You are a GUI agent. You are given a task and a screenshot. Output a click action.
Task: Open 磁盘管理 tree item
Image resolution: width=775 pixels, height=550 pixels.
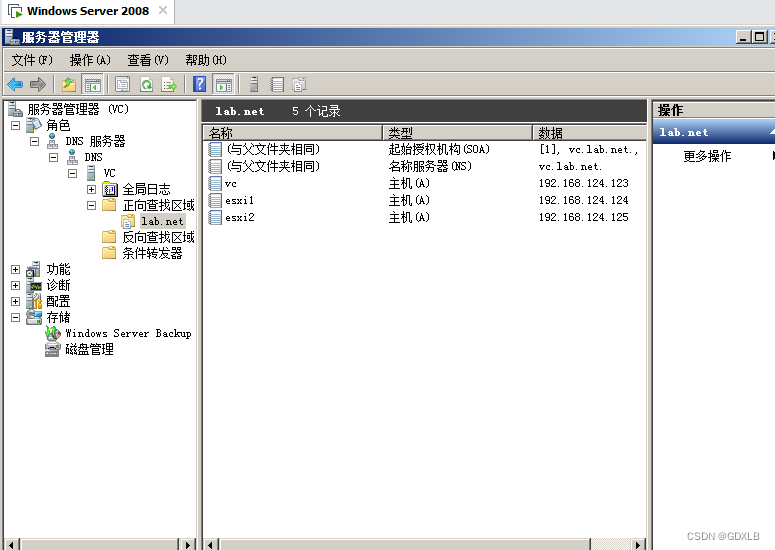(x=89, y=349)
